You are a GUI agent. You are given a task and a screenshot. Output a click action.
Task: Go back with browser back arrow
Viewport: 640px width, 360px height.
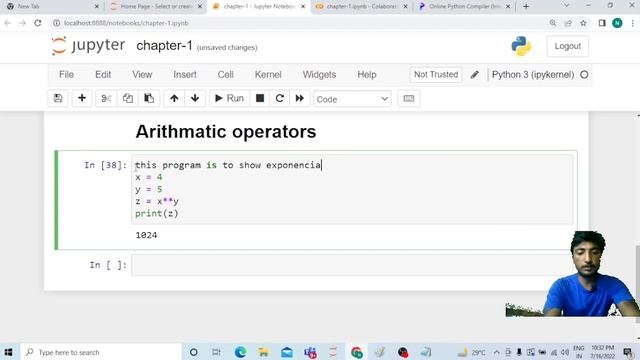click(x=7, y=23)
